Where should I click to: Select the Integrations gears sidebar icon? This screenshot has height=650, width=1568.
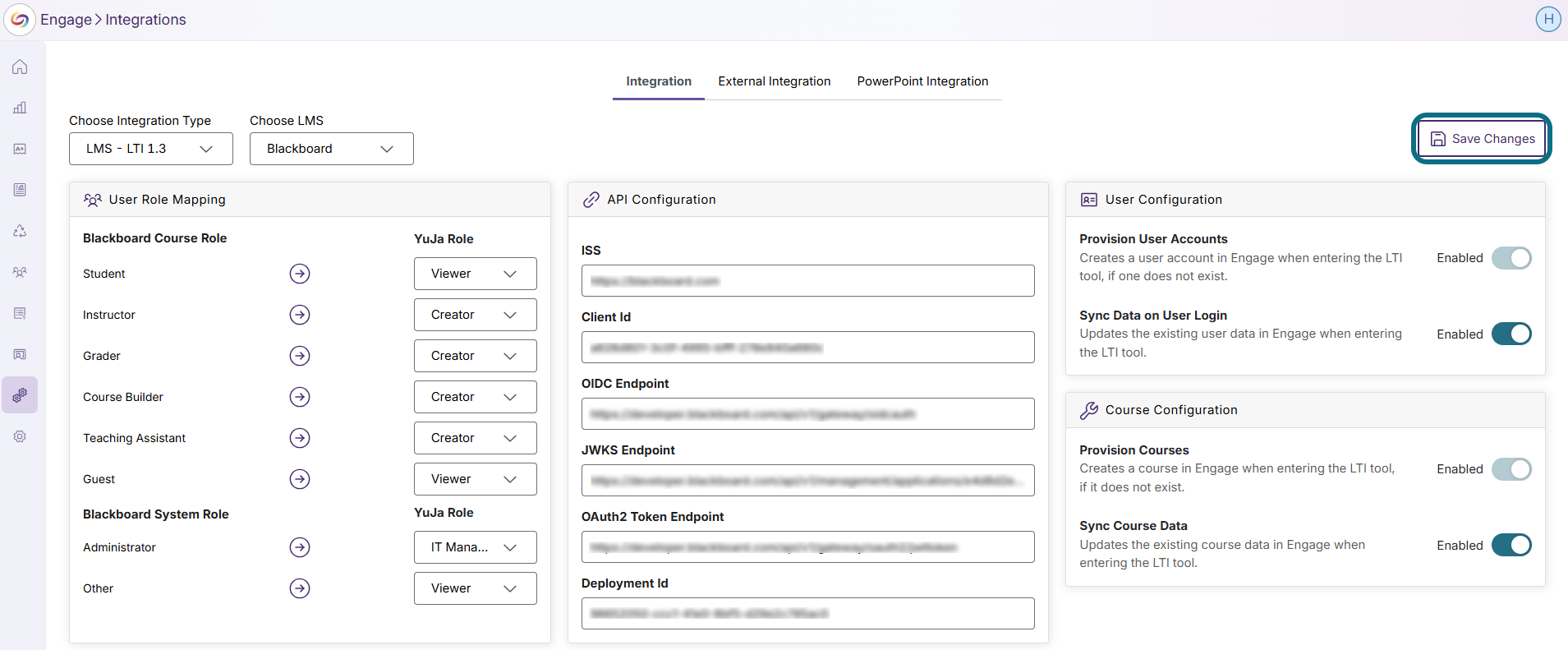pos(20,395)
